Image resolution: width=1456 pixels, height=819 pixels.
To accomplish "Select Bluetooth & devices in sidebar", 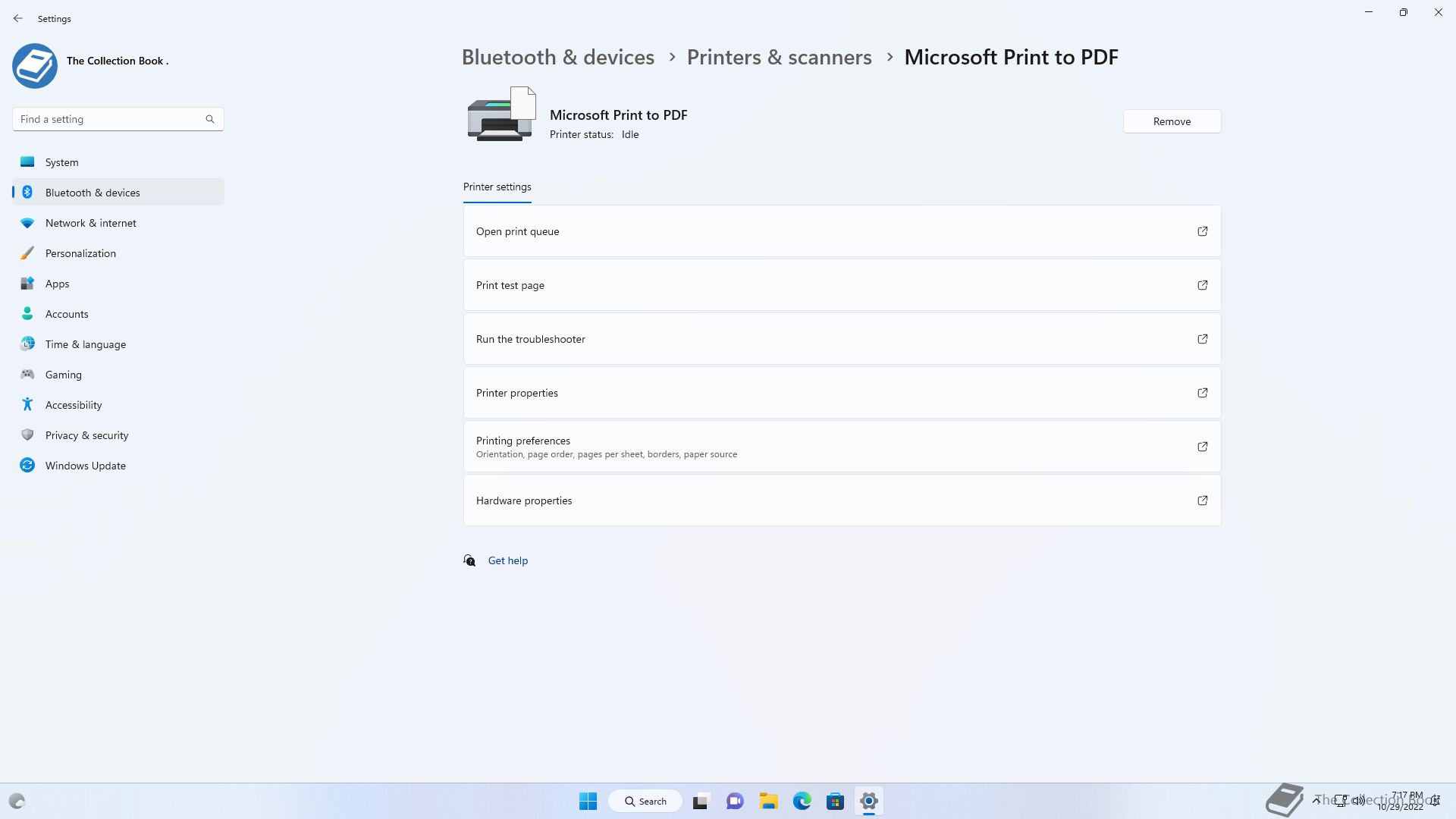I will point(118,192).
